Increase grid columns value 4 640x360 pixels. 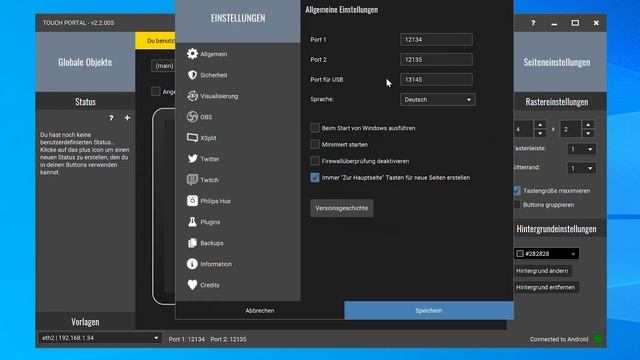coord(540,124)
